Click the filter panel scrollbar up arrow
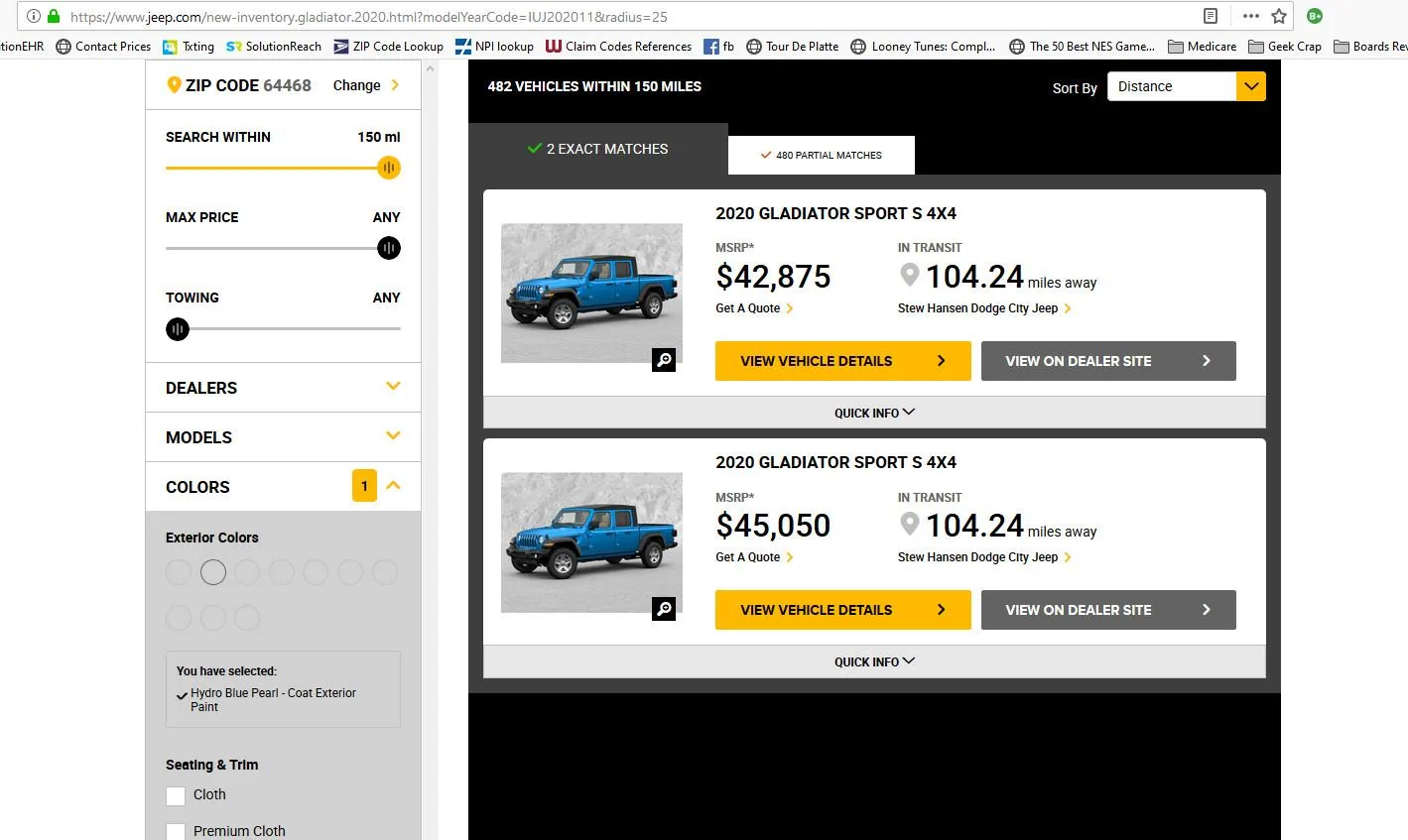The width and height of the screenshot is (1408, 840). point(430,68)
